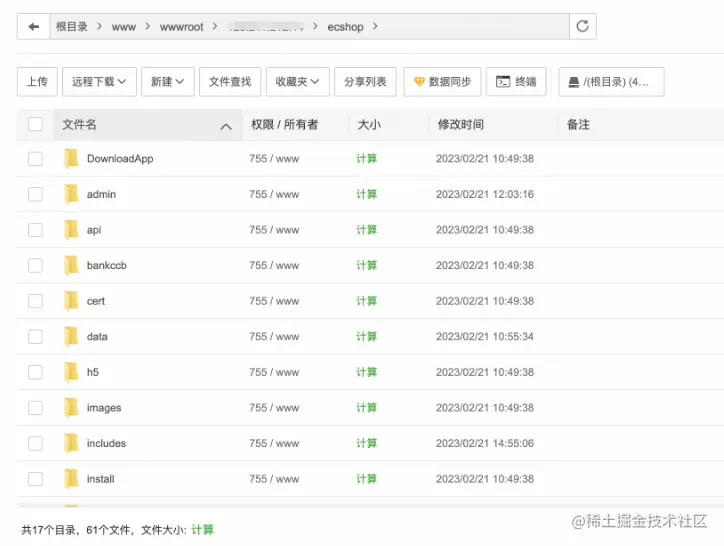The height and width of the screenshot is (546, 724).
Task: Click the 上传 button
Action: pyautogui.click(x=37, y=82)
